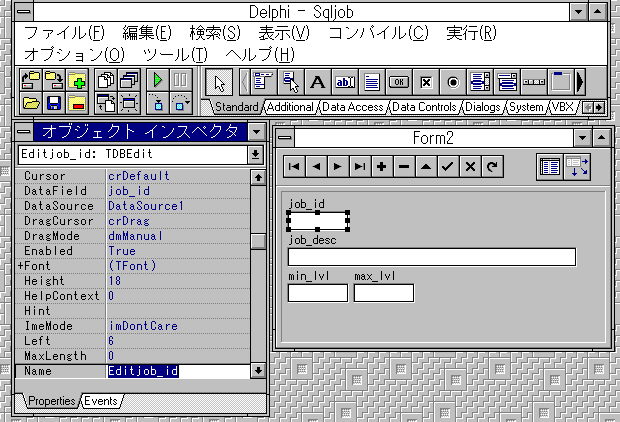The height and width of the screenshot is (422, 620).
Task: Open the ヘルプ(H) menu
Action: tap(260, 55)
